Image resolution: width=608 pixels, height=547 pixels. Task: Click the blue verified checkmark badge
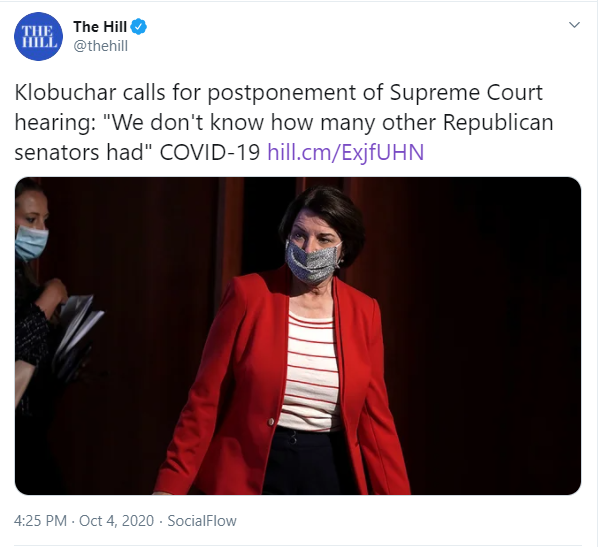[138, 27]
